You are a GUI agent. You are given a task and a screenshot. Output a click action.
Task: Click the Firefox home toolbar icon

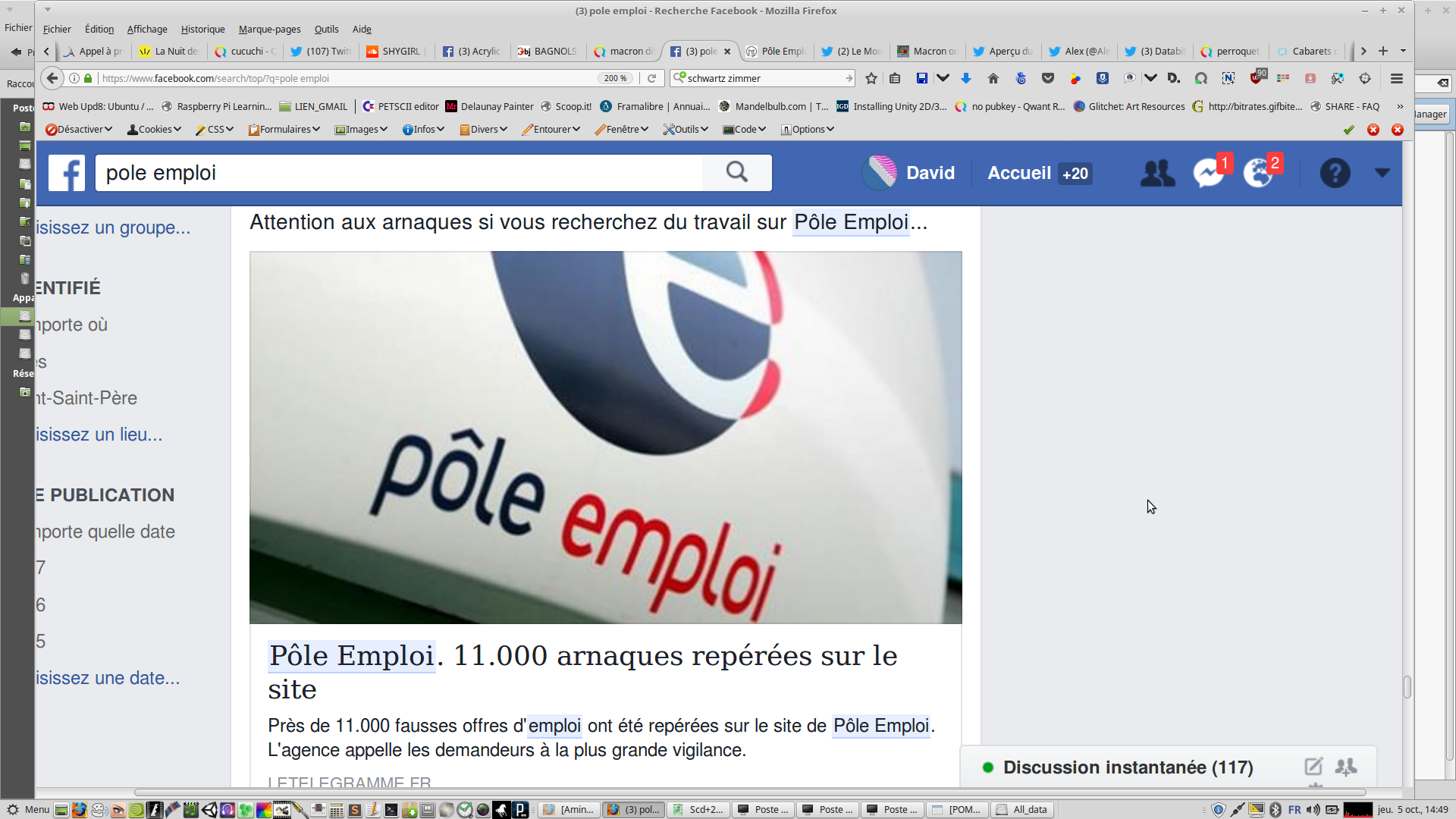point(993,78)
